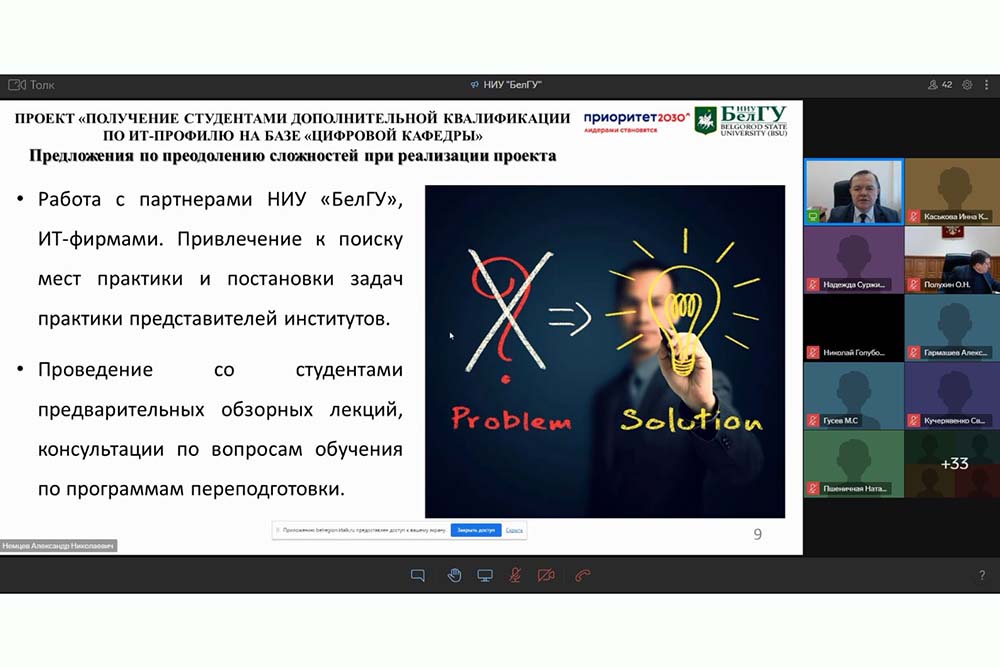
Task: Click muted mic icon on Кучерявенко tile
Action: click(914, 420)
